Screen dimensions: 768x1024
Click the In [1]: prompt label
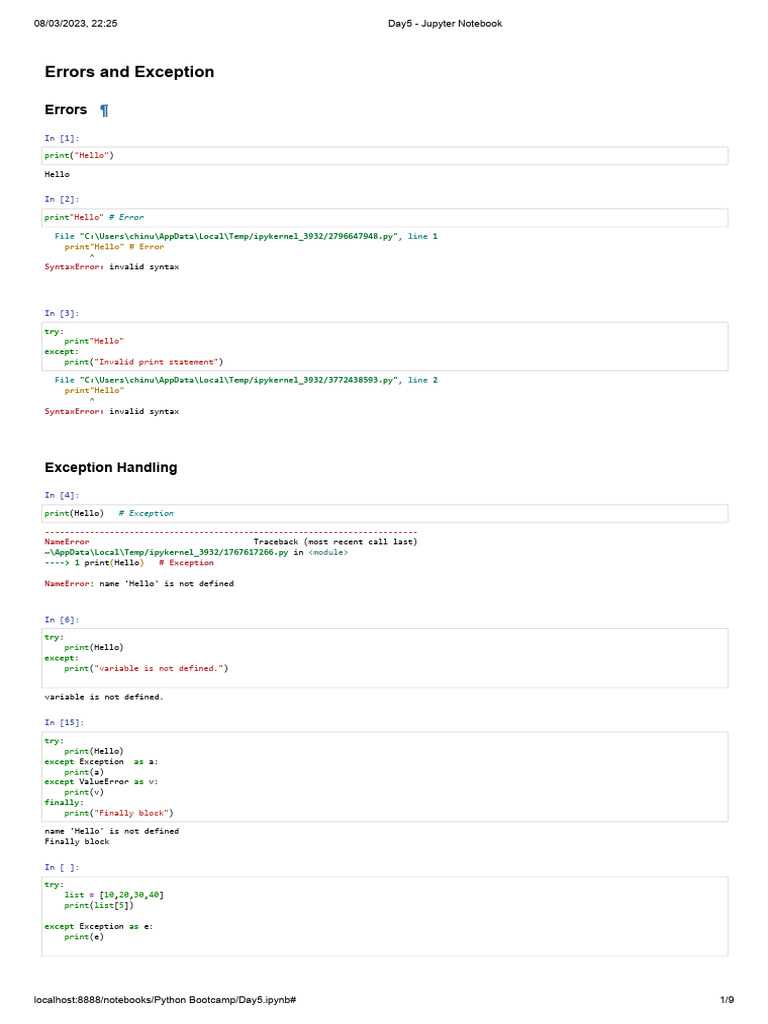(x=61, y=138)
